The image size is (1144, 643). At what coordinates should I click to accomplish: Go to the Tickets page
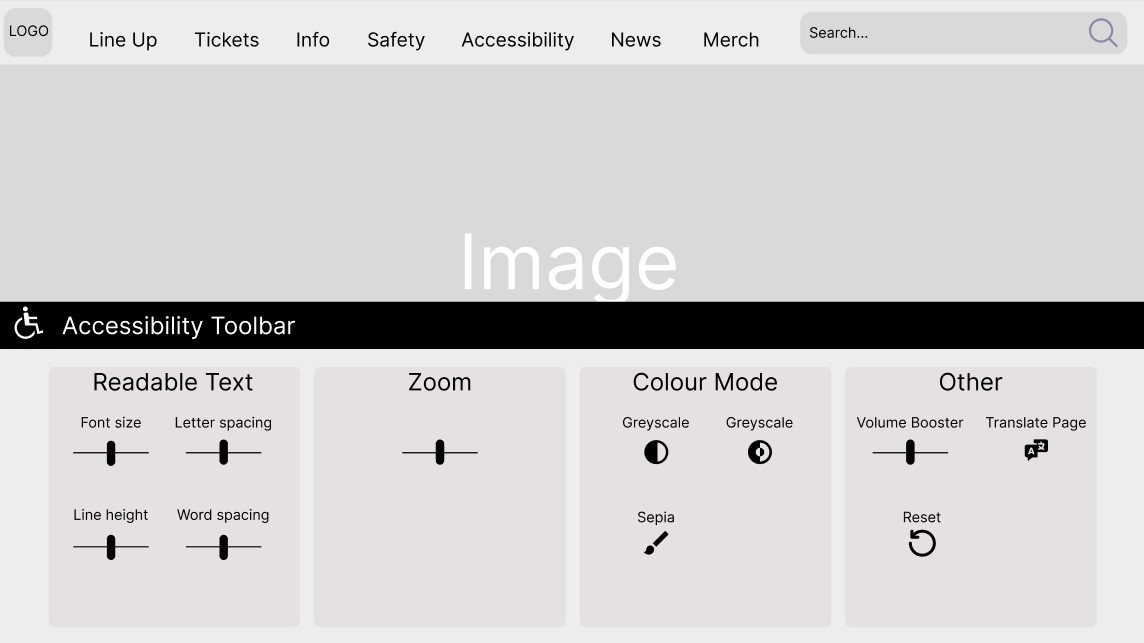click(226, 40)
